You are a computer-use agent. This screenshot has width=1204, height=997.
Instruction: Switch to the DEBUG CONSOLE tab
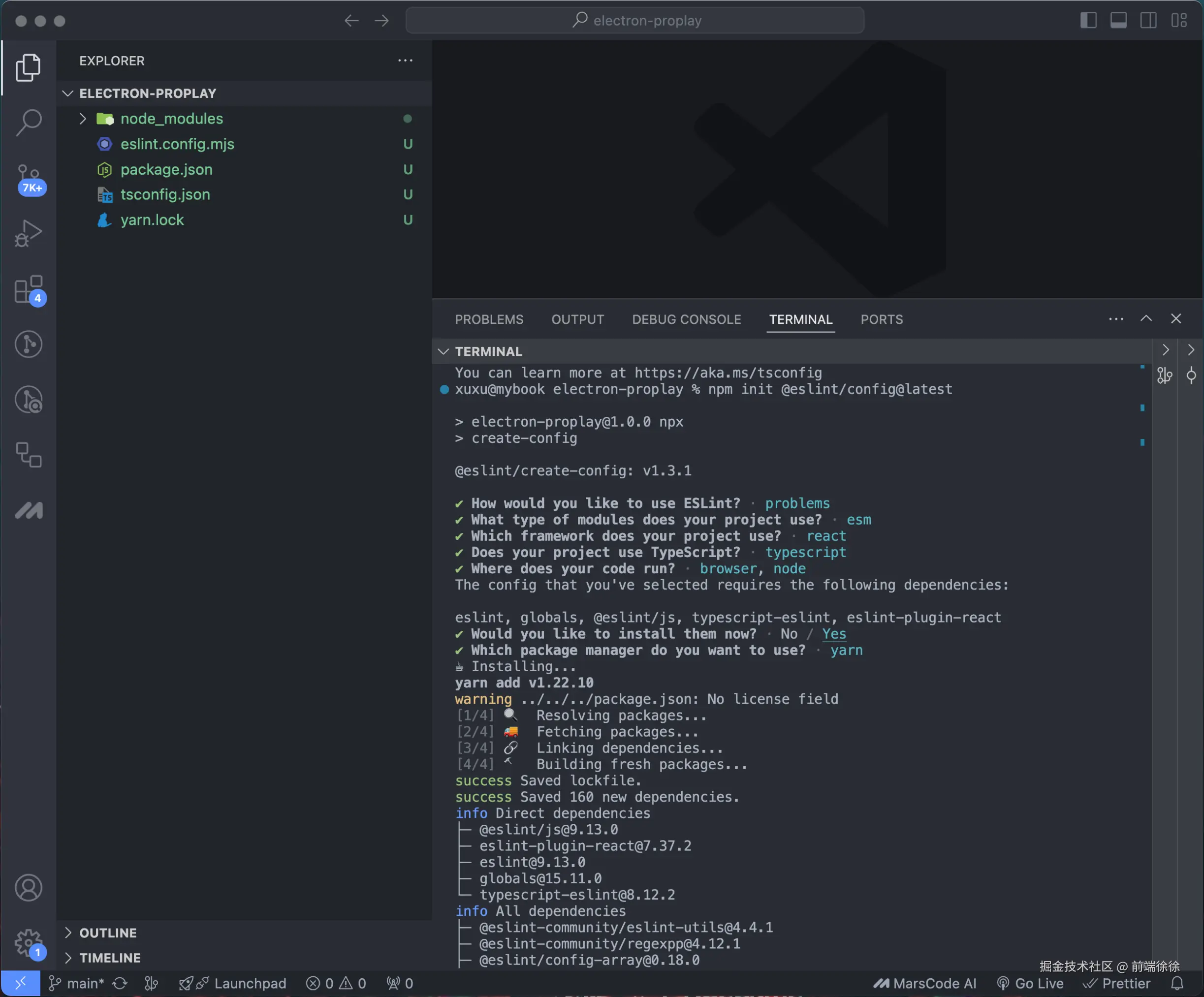(686, 319)
